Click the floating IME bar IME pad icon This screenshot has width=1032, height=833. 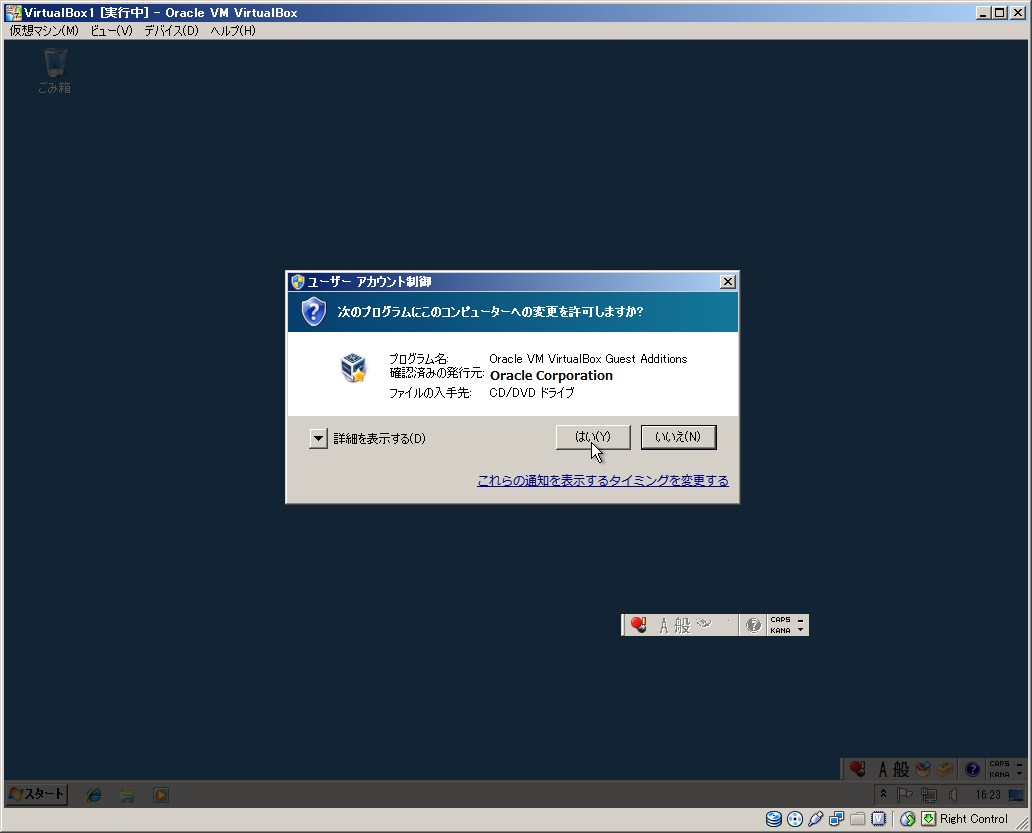(x=704, y=623)
